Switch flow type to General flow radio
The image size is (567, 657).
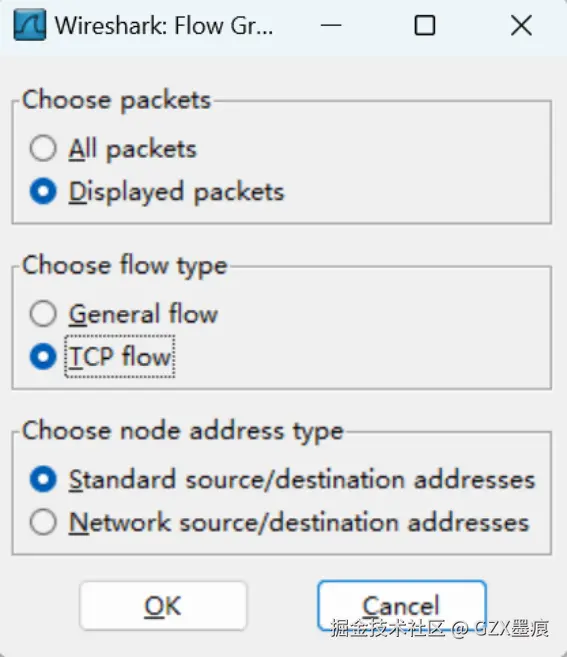(x=43, y=313)
